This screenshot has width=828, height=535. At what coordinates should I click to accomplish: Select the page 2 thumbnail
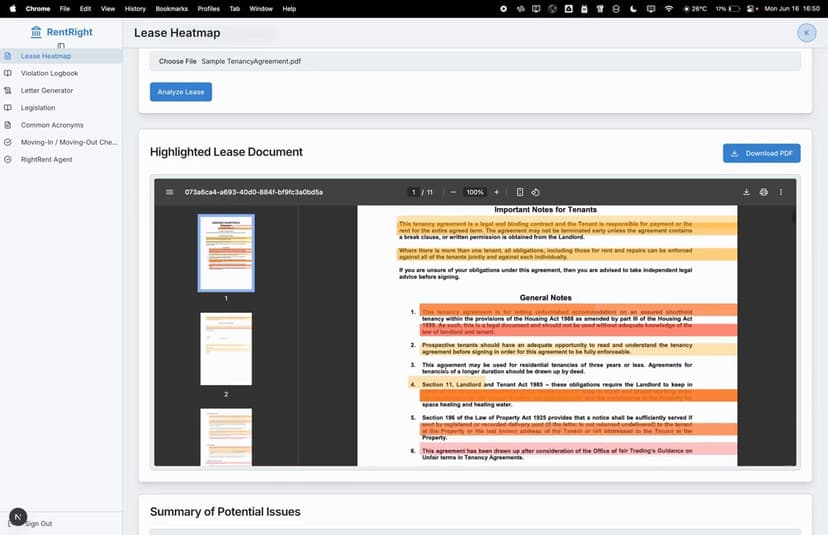226,349
